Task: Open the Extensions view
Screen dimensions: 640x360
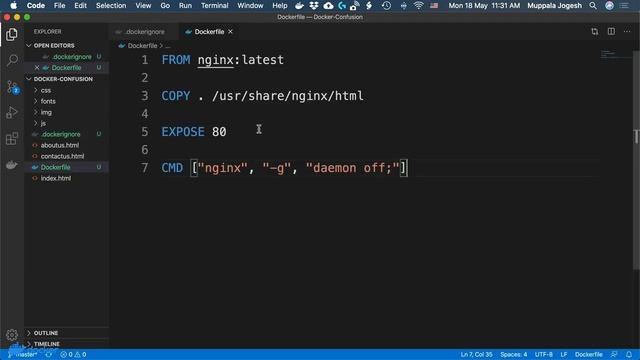Action: pos(12,139)
